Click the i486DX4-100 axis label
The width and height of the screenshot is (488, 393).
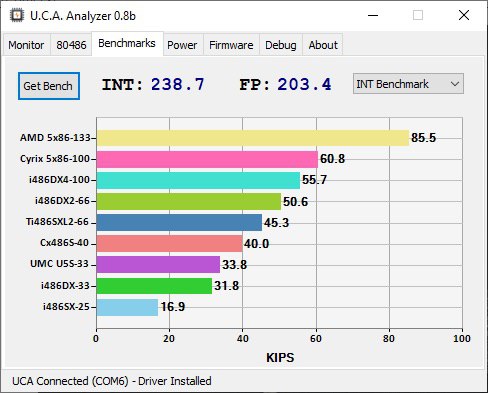coord(60,180)
